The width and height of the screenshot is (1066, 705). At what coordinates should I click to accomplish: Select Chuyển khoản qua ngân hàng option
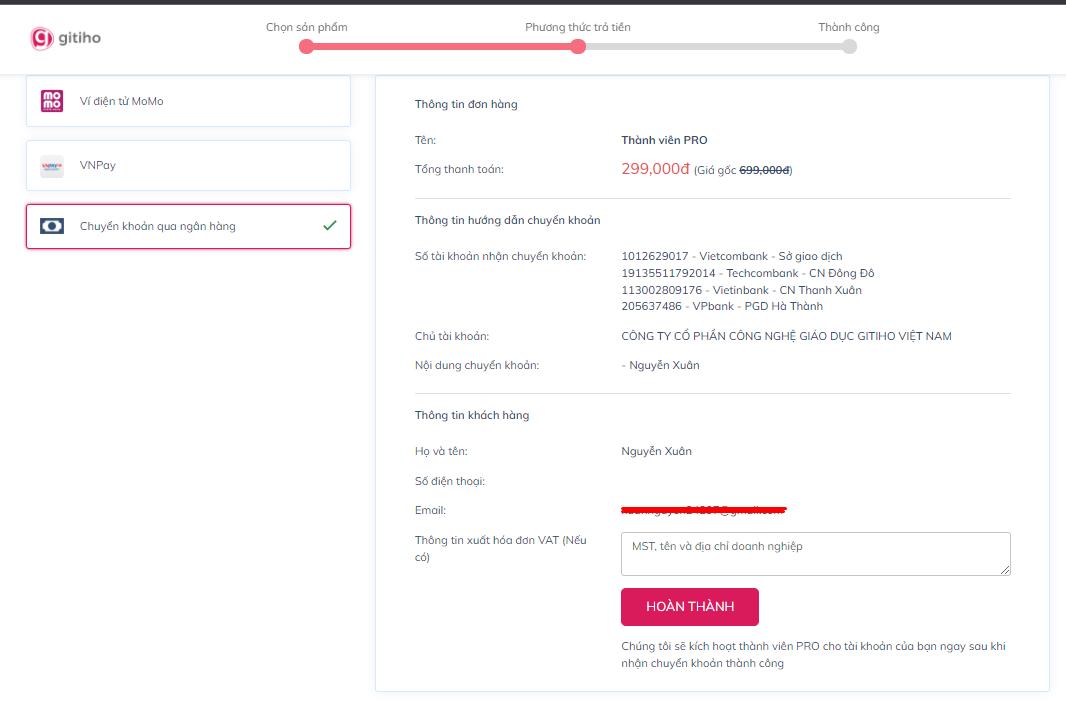click(x=188, y=226)
